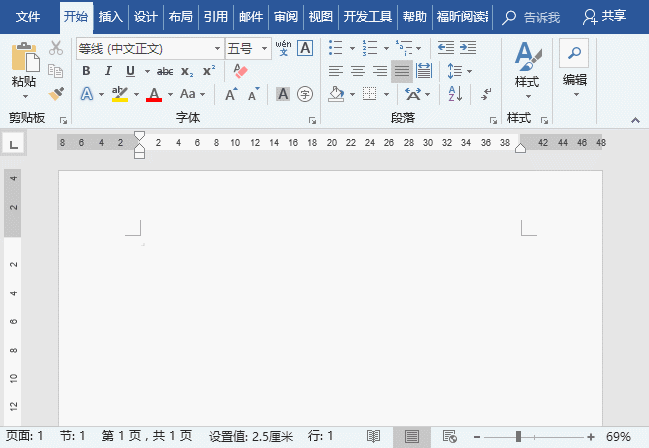Center-align the paragraph text

coord(357,71)
